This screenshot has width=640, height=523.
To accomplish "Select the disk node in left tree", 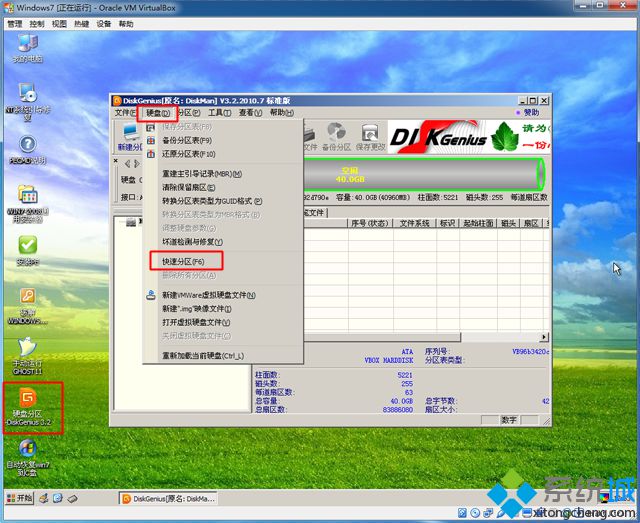I will [x=131, y=222].
